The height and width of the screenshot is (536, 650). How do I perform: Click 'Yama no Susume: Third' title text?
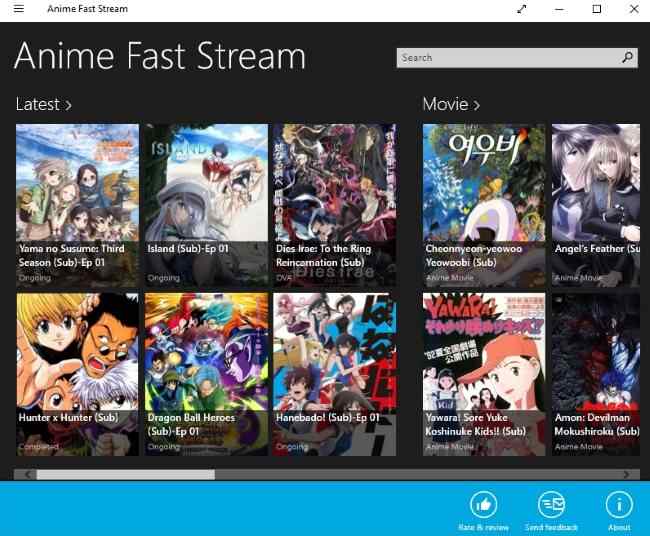tap(71, 249)
